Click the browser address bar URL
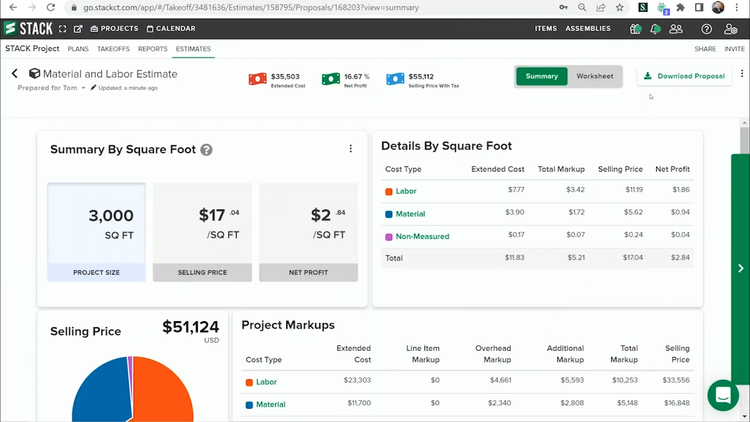Image resolution: width=750 pixels, height=422 pixels. tap(251, 8)
